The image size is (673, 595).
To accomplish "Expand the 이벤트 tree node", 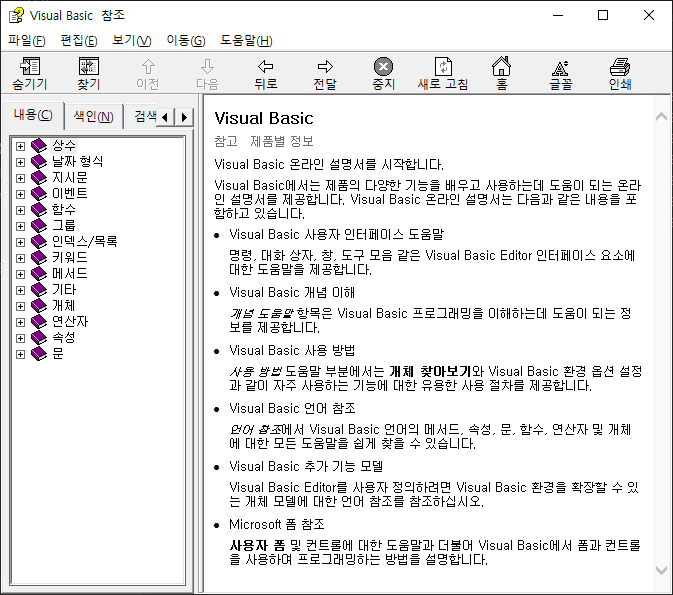I will (x=20, y=194).
